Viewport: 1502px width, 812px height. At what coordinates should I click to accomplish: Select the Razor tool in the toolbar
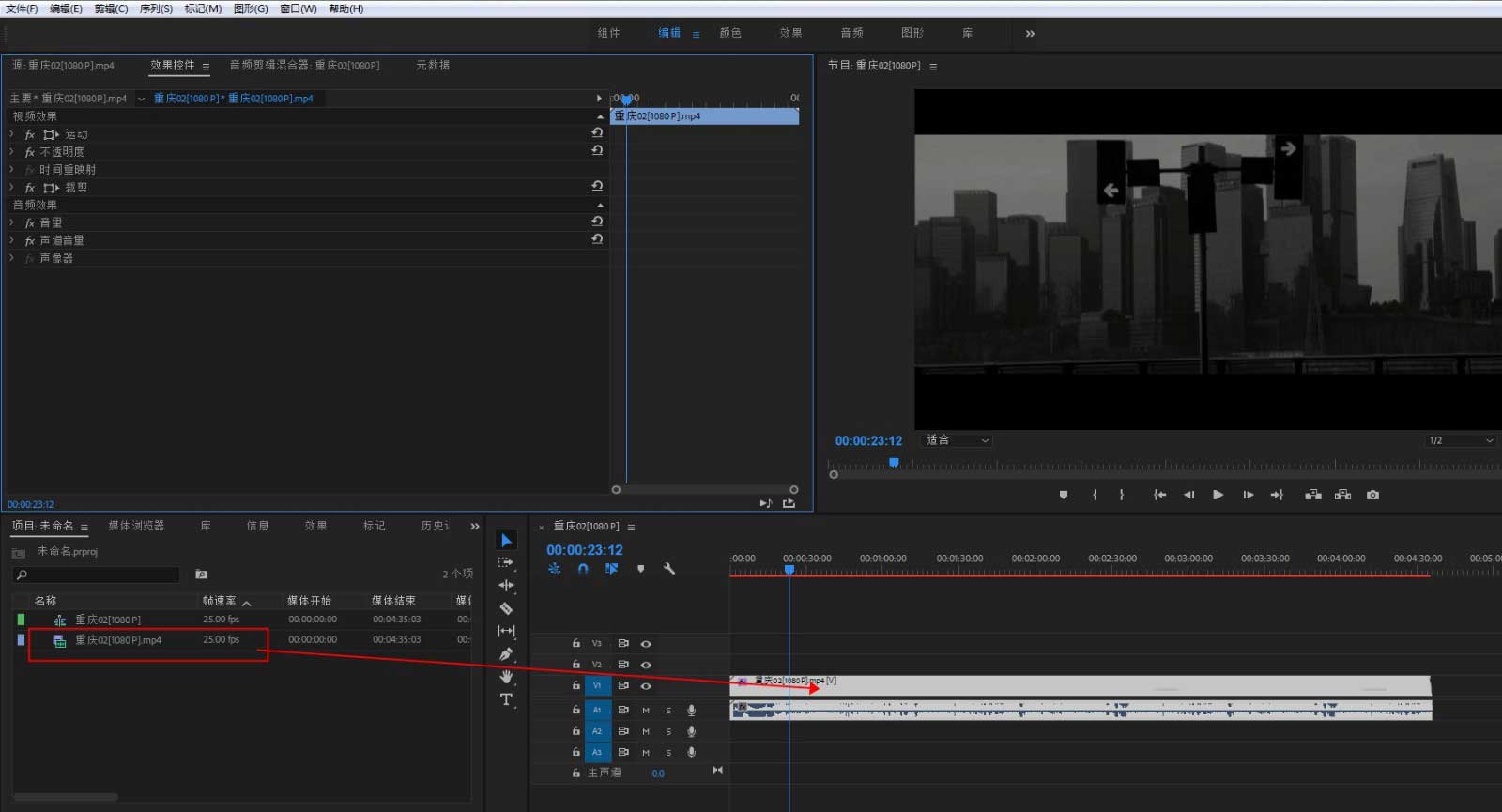pyautogui.click(x=506, y=608)
